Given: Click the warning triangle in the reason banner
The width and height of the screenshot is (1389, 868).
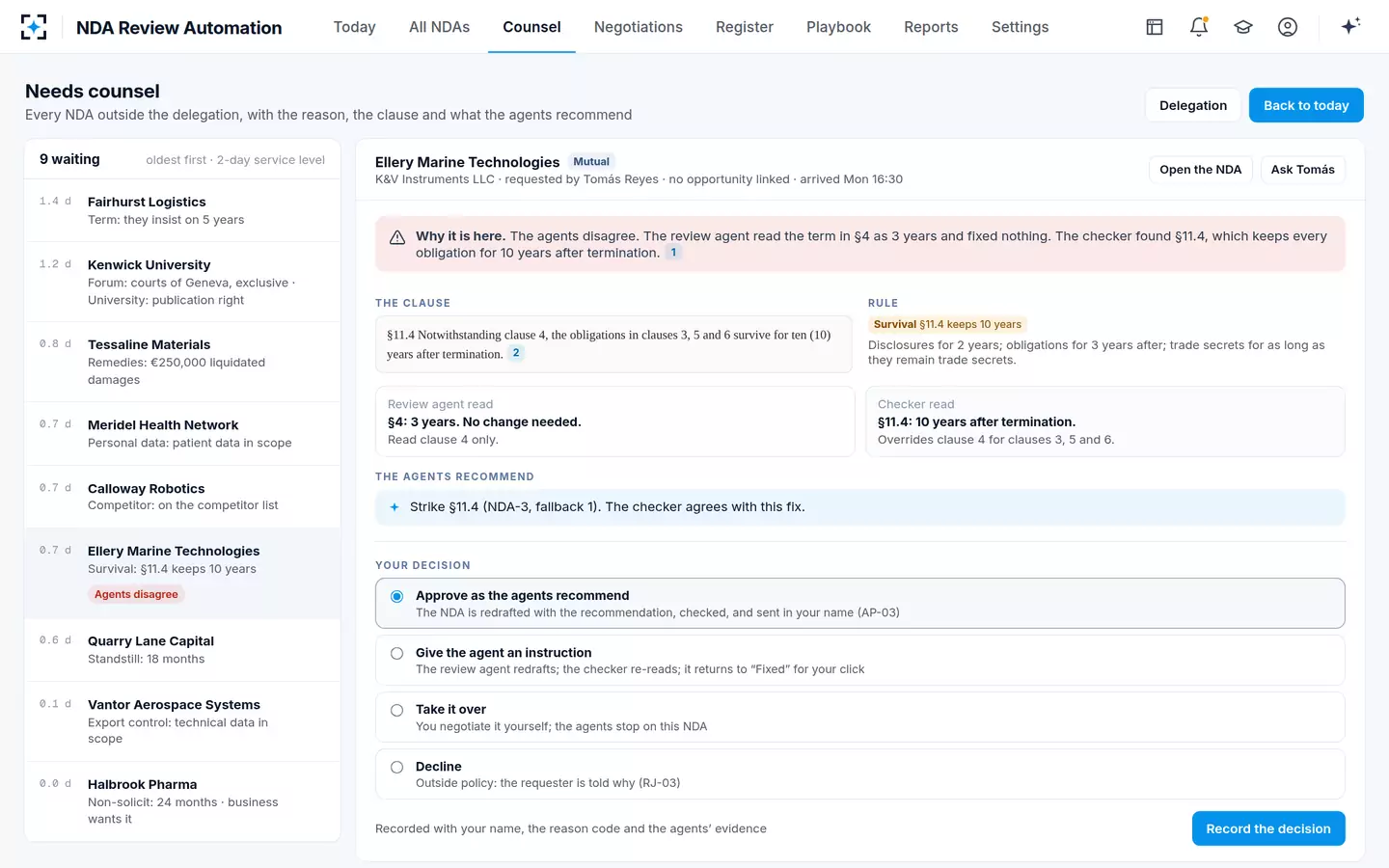Looking at the screenshot, I should click(x=396, y=237).
